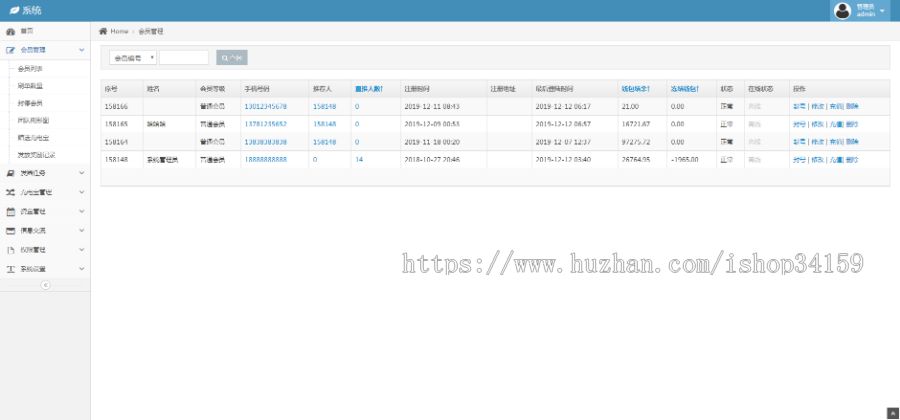Select 发放奖励记录 in the sidebar submenu
The height and width of the screenshot is (420, 900).
point(36,155)
